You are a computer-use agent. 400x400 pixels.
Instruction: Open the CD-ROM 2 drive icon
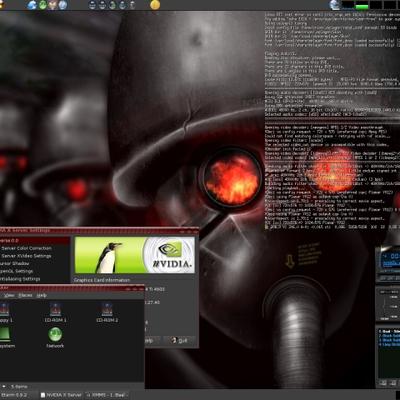(x=107, y=312)
